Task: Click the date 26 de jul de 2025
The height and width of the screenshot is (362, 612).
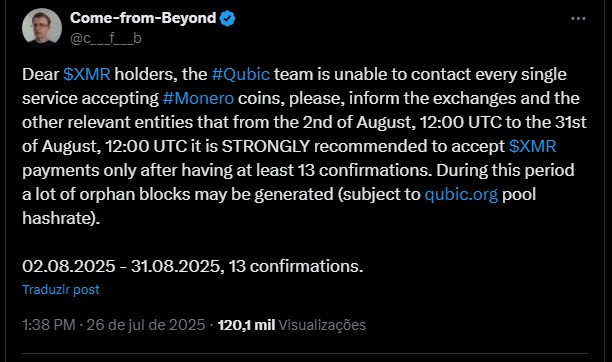Action: tap(146, 325)
